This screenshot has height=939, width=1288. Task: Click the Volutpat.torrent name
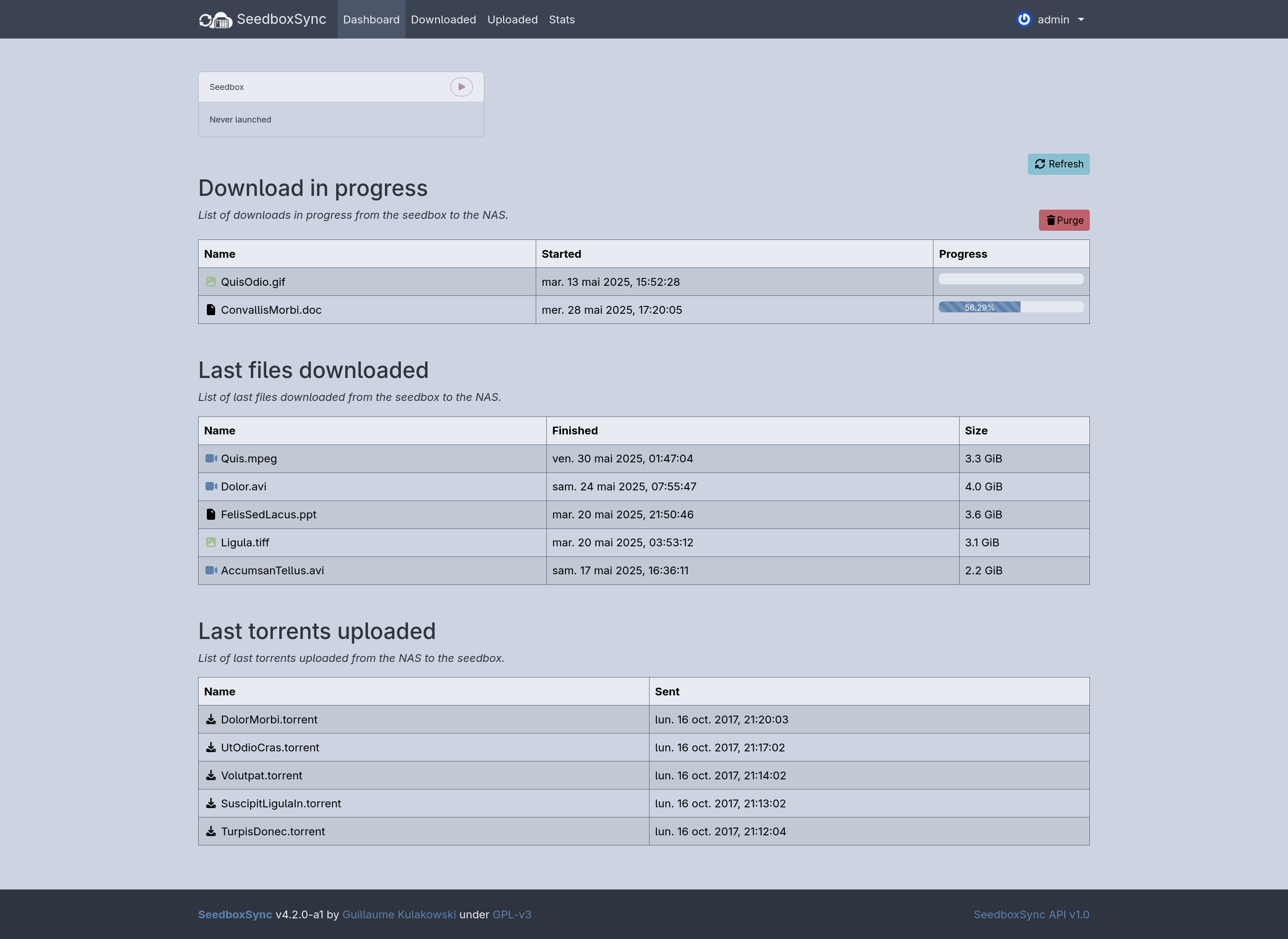[261, 775]
